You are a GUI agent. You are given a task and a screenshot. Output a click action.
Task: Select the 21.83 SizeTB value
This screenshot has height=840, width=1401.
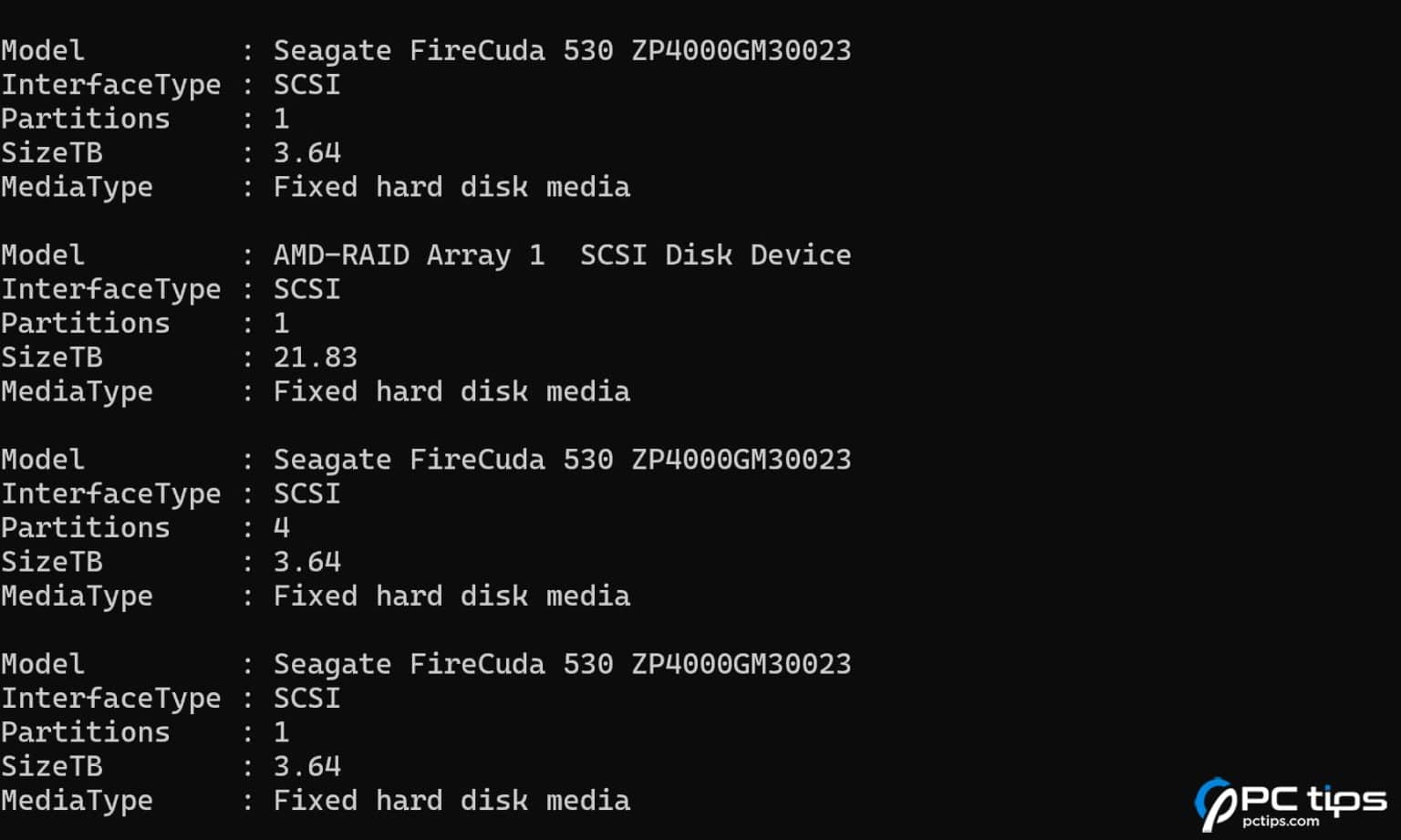315,358
